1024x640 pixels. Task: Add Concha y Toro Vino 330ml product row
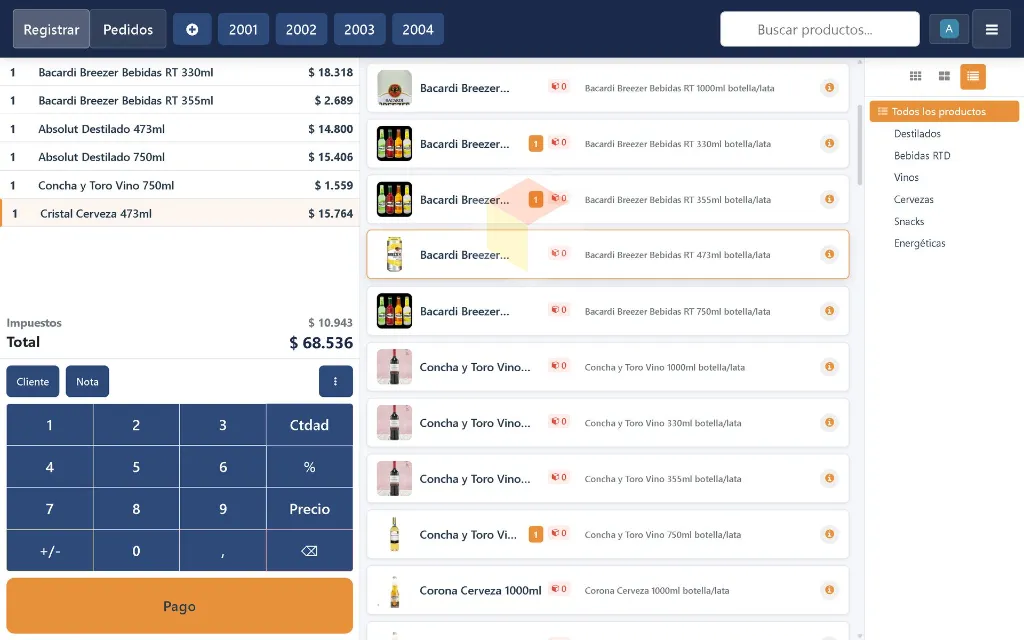click(x=607, y=423)
